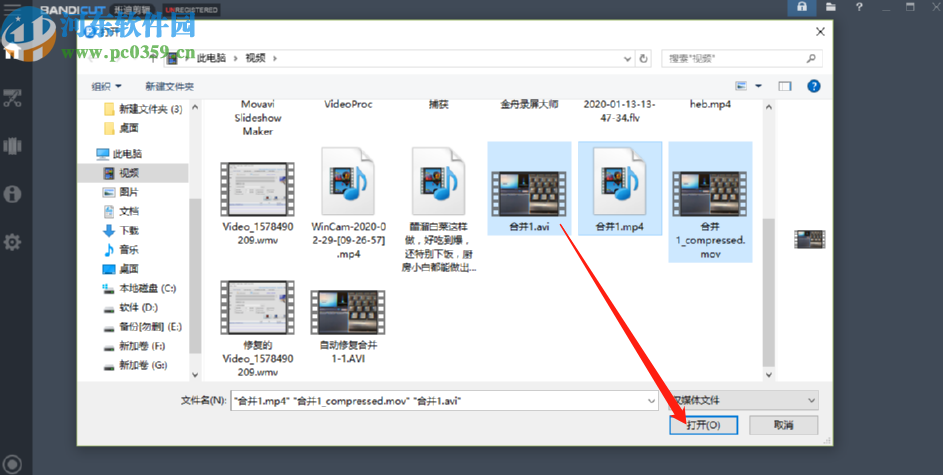Click the navigation pane scroll-down arrow

coord(195,374)
